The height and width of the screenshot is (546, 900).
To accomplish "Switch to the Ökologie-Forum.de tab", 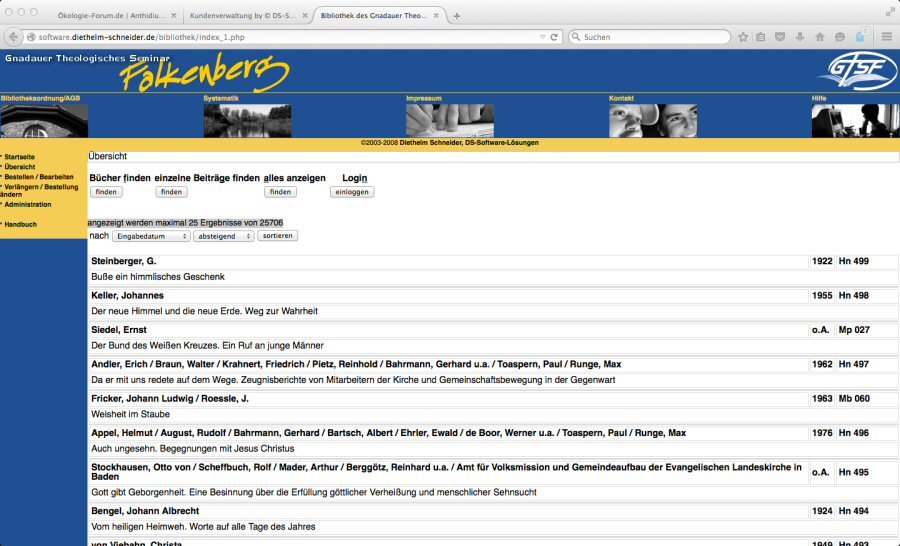I will tap(111, 16).
